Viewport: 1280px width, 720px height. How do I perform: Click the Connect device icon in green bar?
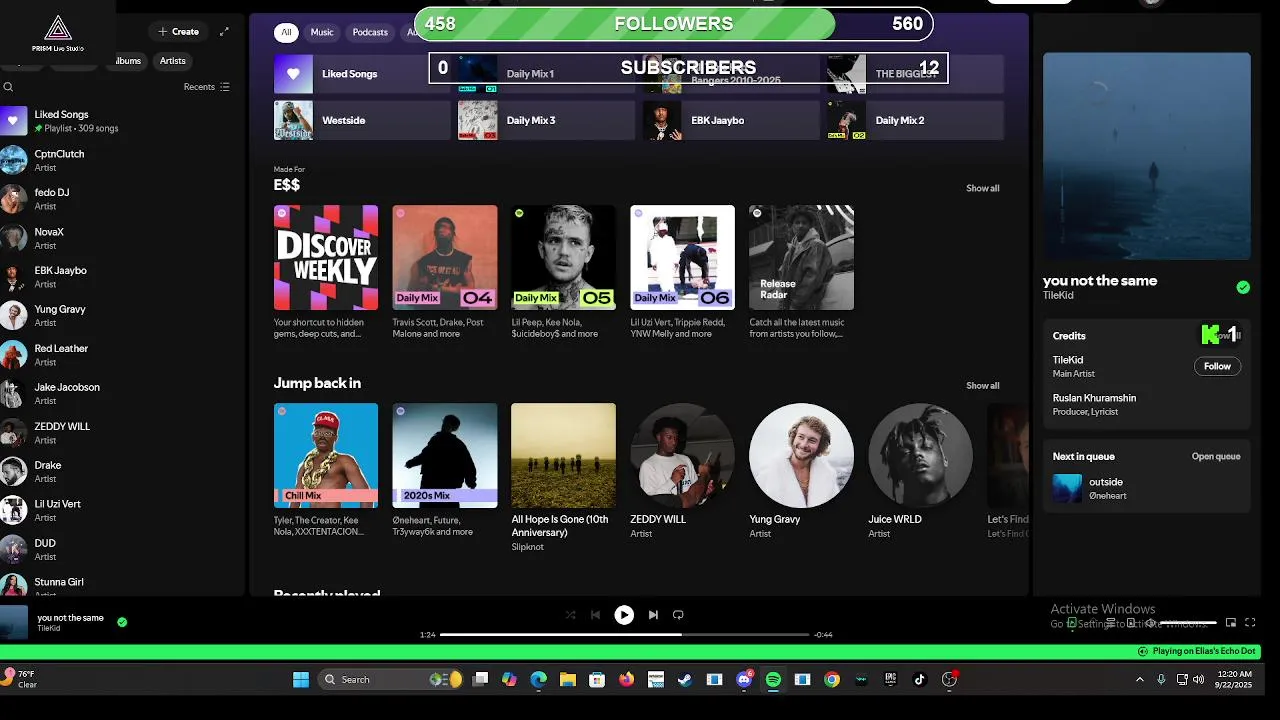[1143, 651]
